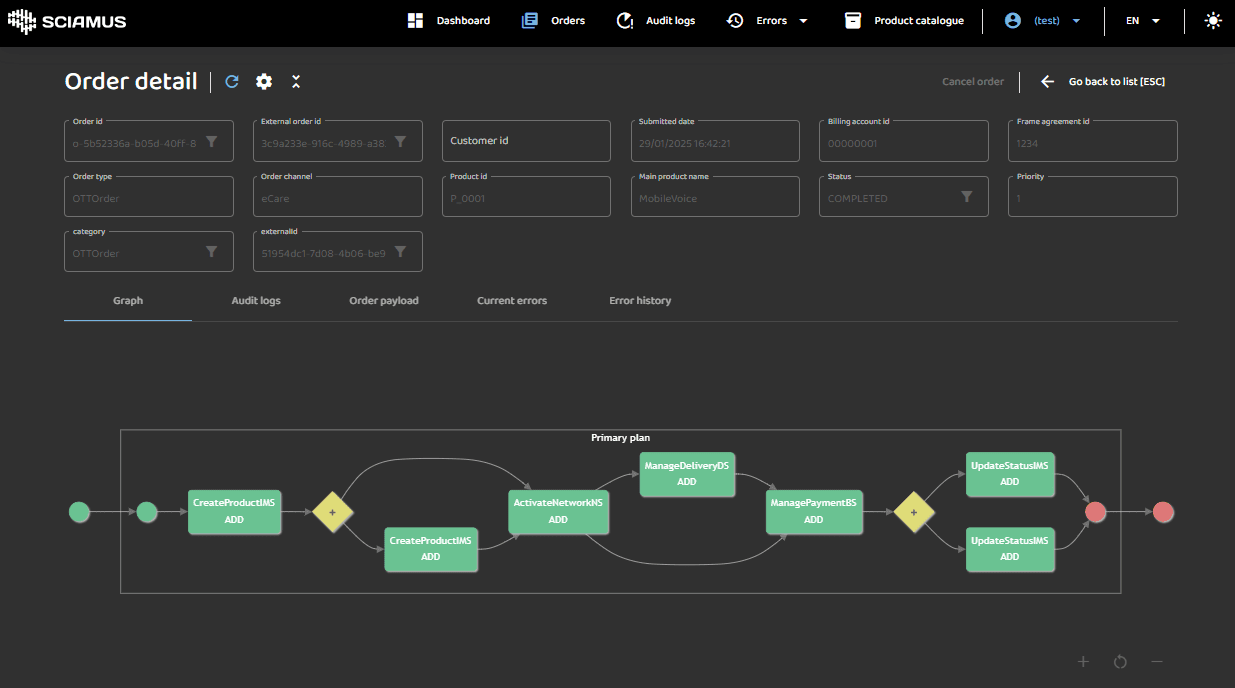Reset graph view icon
The image size is (1235, 688).
1120,661
